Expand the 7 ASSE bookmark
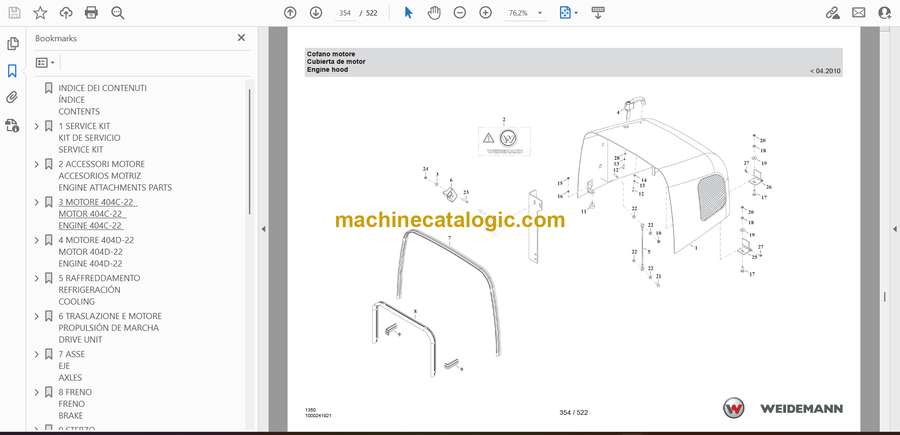 (x=37, y=354)
